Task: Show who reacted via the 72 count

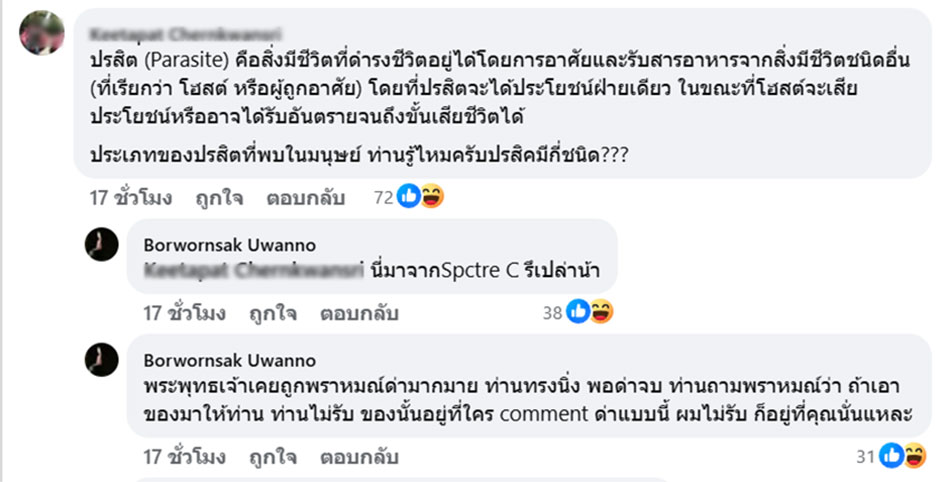Action: click(x=385, y=197)
